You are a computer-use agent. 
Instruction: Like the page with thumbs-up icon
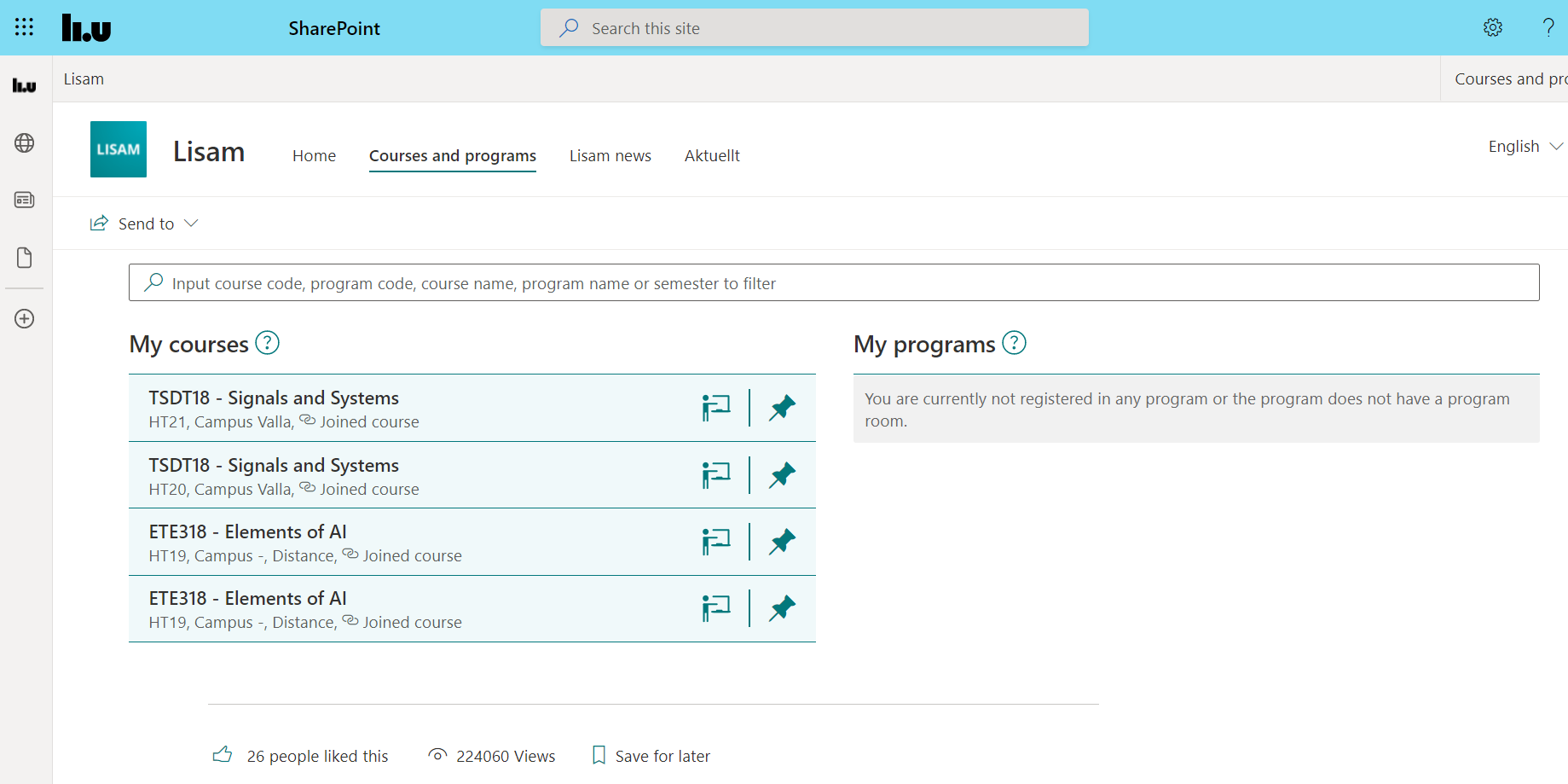223,755
